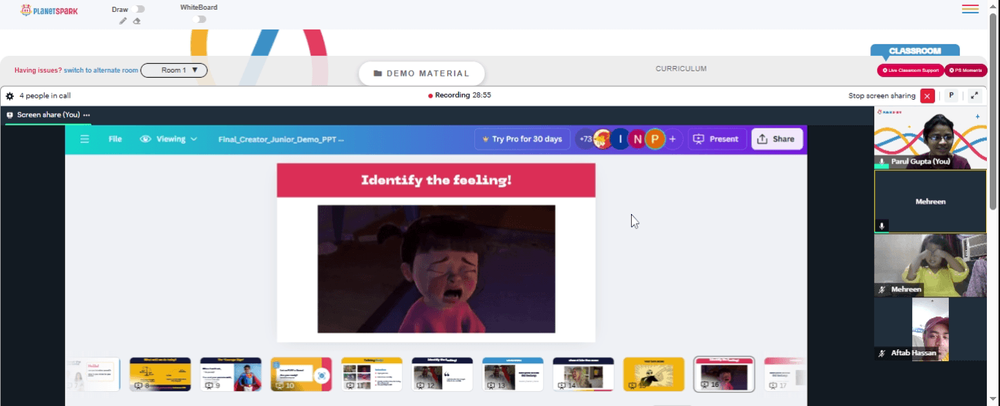1000x406 pixels.
Task: Toggle the WhiteBoard switch
Action: 201,20
